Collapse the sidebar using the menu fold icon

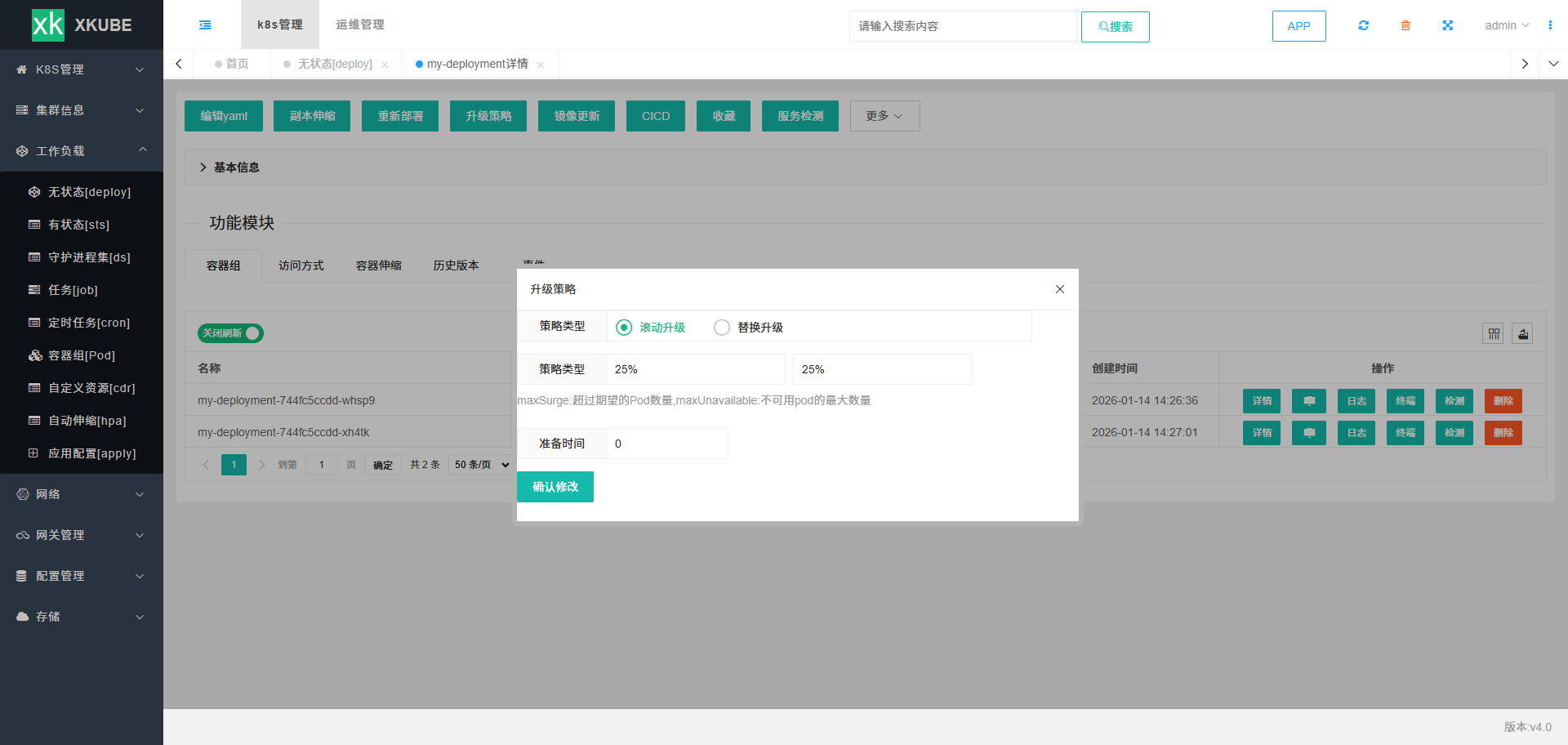coord(205,25)
